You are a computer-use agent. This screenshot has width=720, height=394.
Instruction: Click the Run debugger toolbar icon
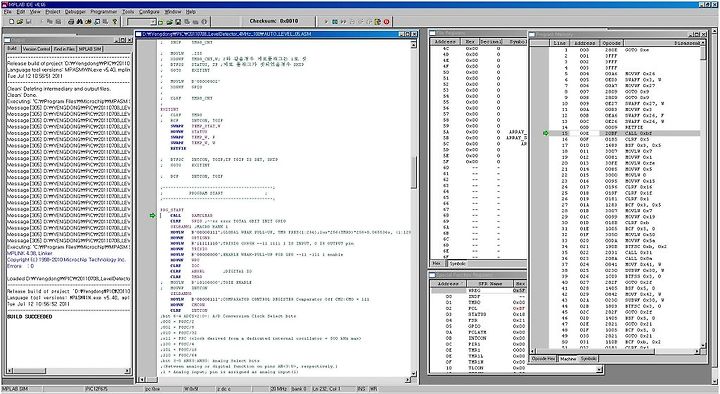click(x=326, y=22)
